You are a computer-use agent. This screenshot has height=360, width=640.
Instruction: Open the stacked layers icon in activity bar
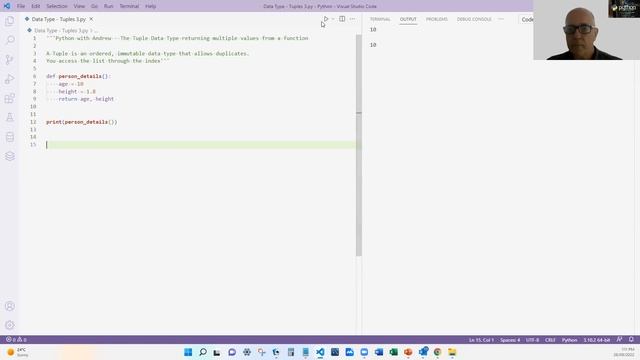10,156
